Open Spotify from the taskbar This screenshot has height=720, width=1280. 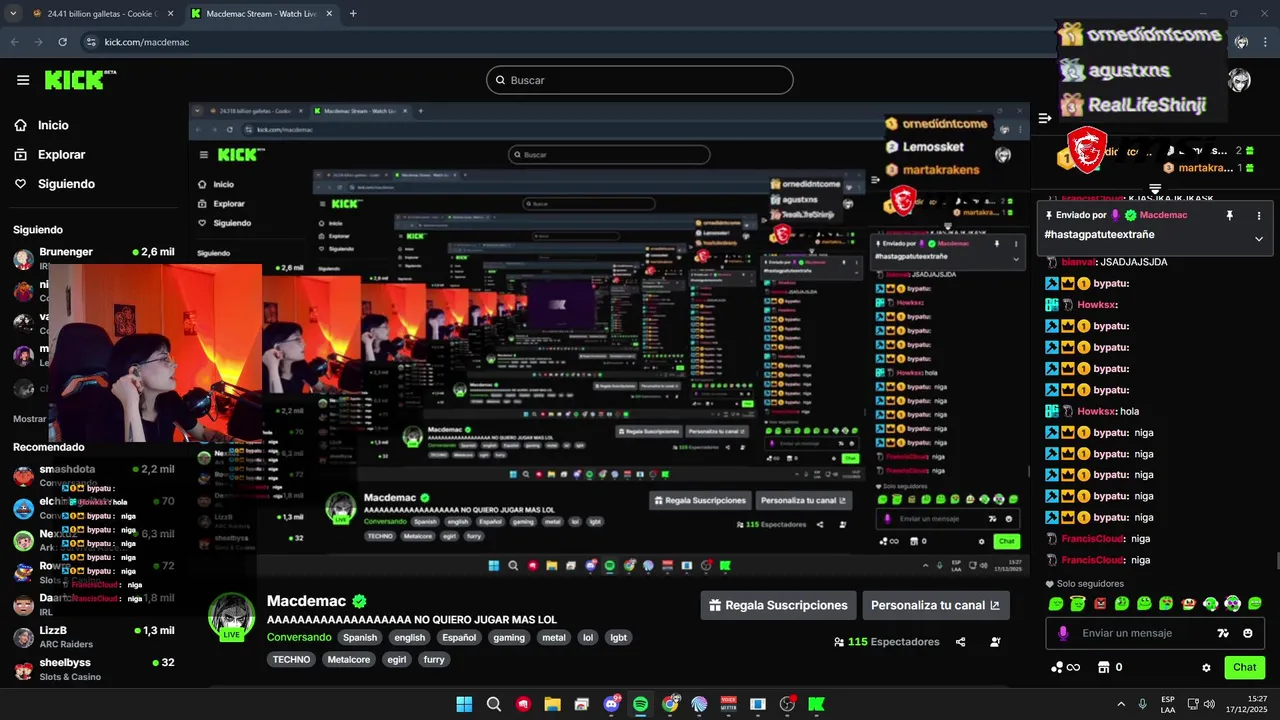[x=641, y=704]
